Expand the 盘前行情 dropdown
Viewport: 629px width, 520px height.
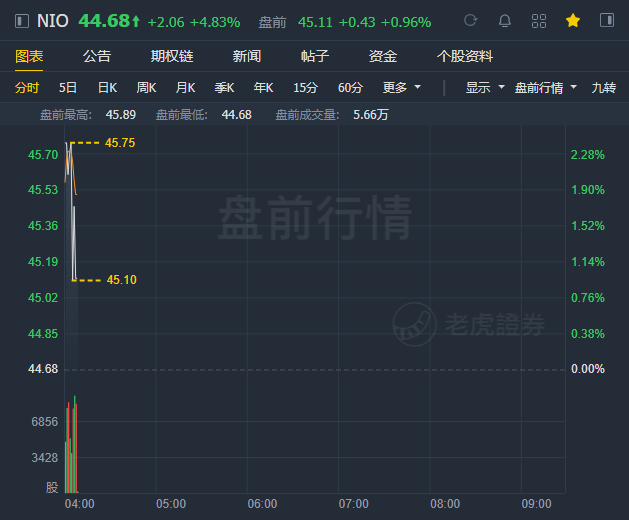point(546,87)
